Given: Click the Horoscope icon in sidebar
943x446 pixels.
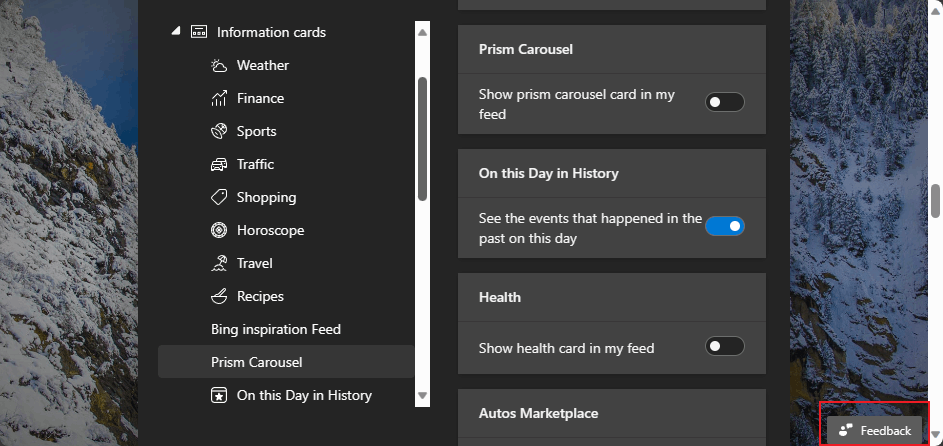Looking at the screenshot, I should tap(219, 231).
